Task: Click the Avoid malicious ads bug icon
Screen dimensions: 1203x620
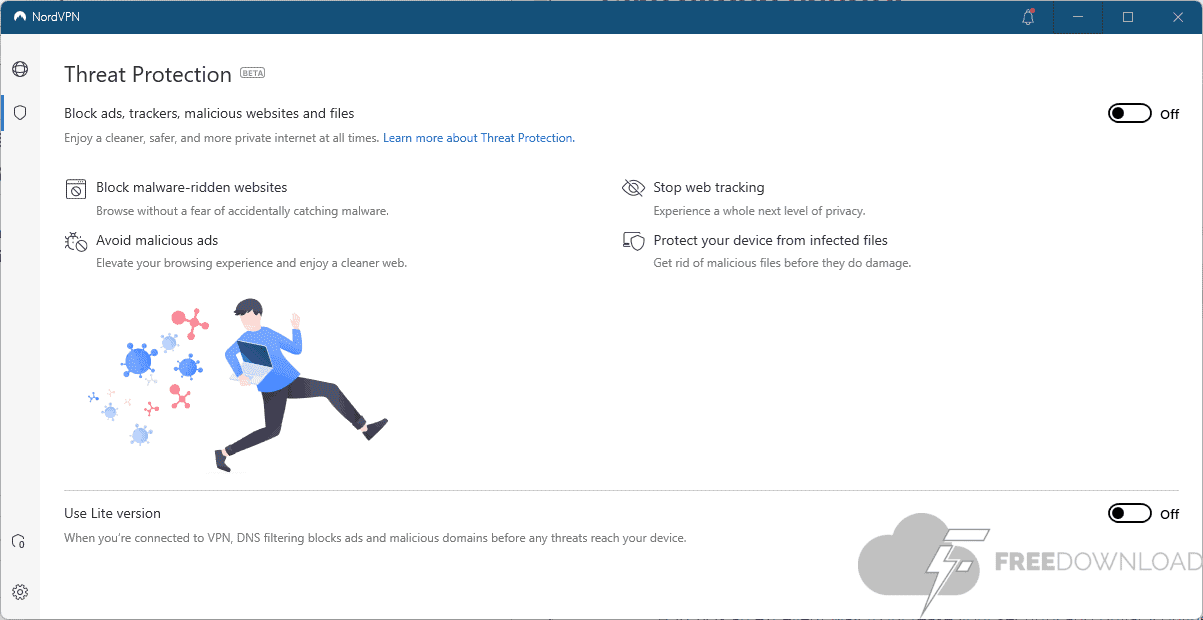Action: (x=76, y=241)
